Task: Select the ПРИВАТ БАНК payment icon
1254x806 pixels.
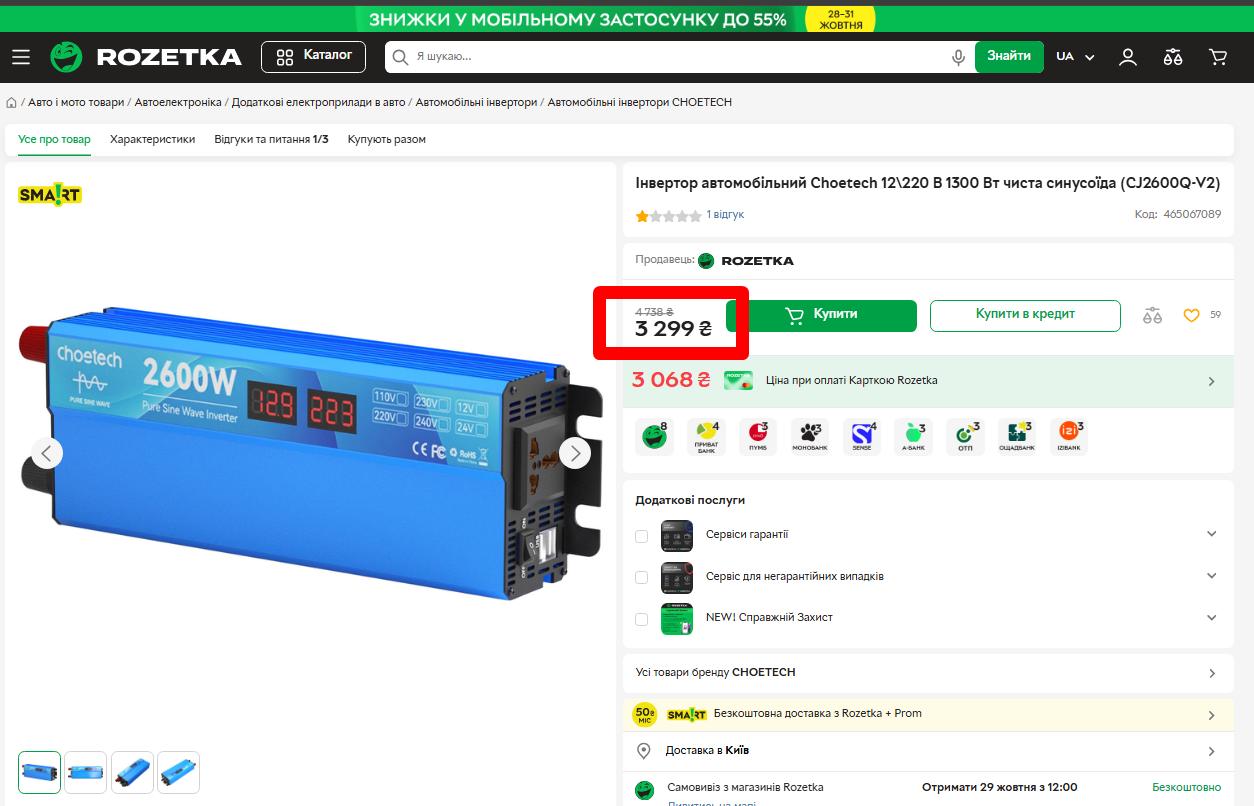Action: click(x=705, y=436)
